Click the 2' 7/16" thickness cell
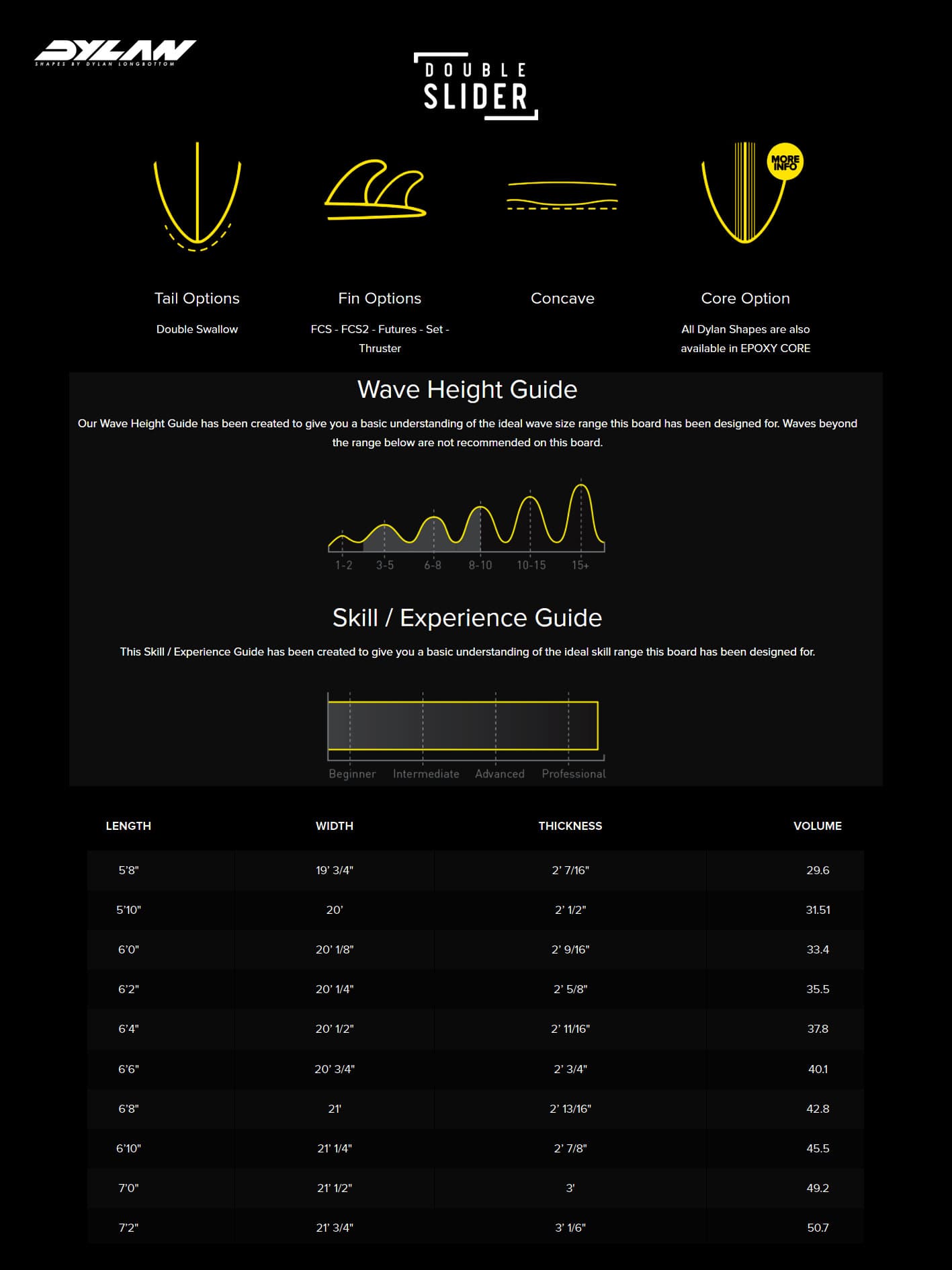 coord(570,870)
